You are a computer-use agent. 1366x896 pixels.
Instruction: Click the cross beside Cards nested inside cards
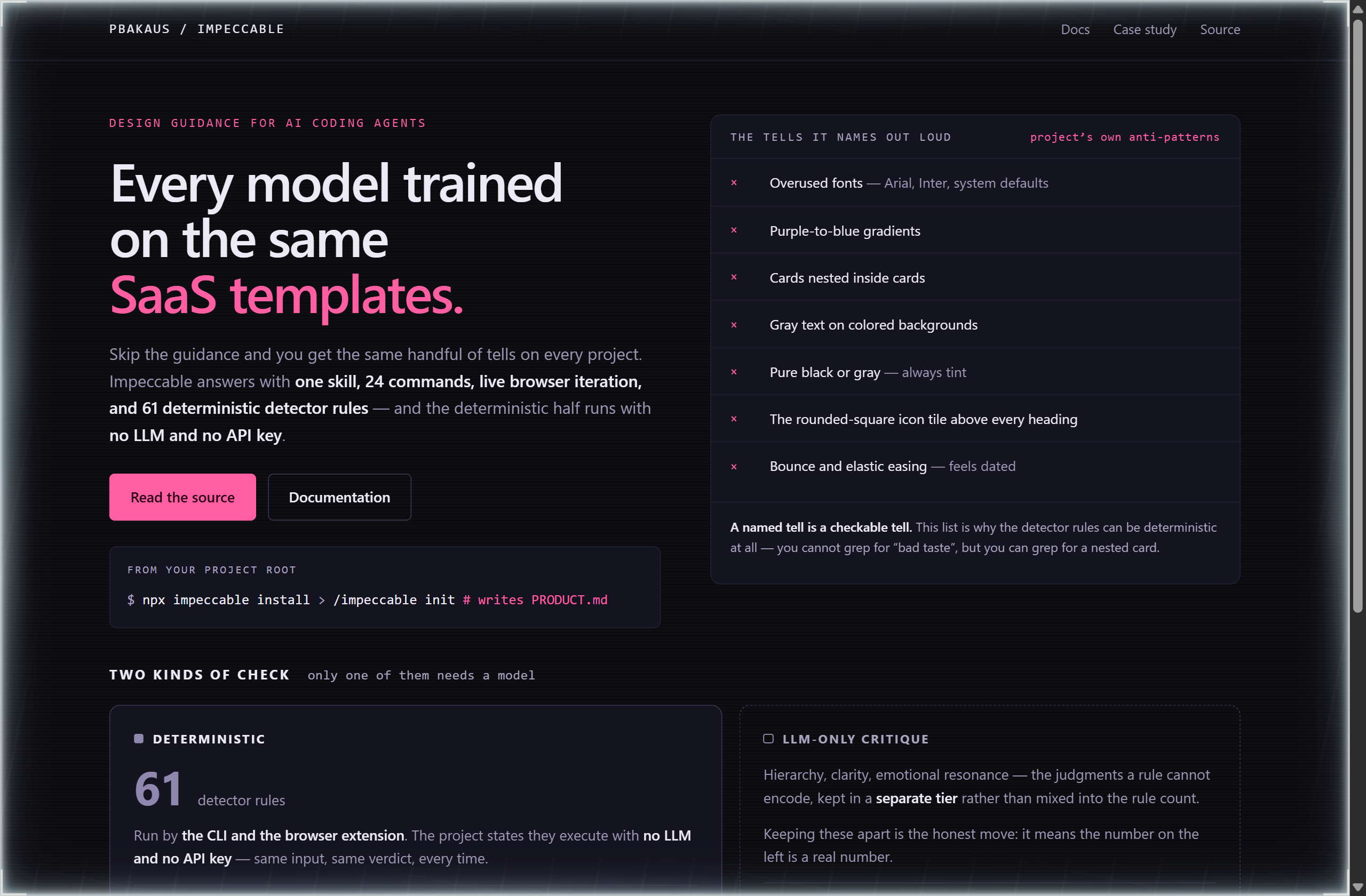tap(734, 277)
